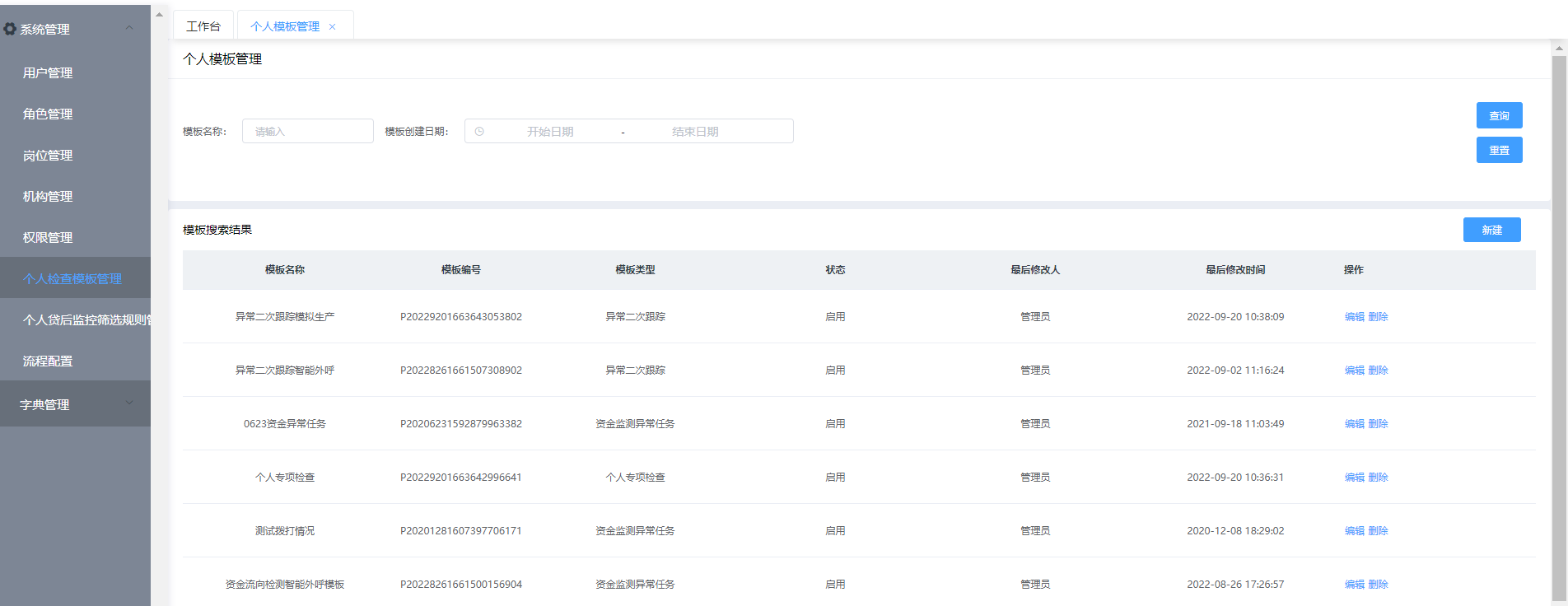The image size is (1568, 606).
Task: Collapse the 系统管理 menu chevron
Action: click(x=129, y=28)
